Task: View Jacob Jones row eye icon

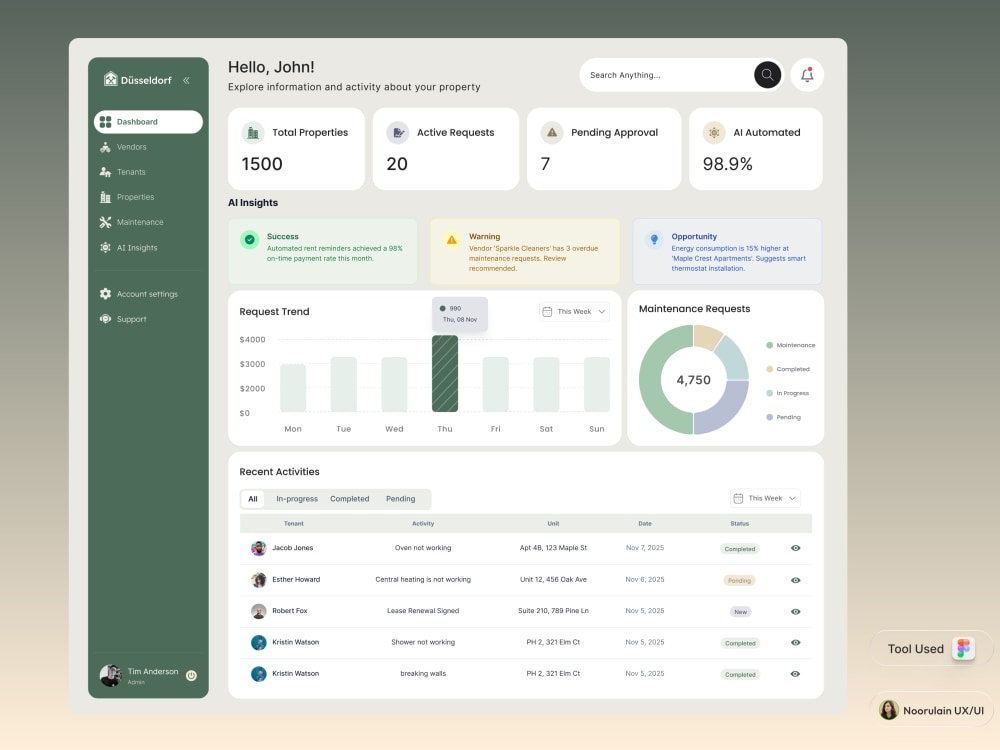Action: point(795,548)
